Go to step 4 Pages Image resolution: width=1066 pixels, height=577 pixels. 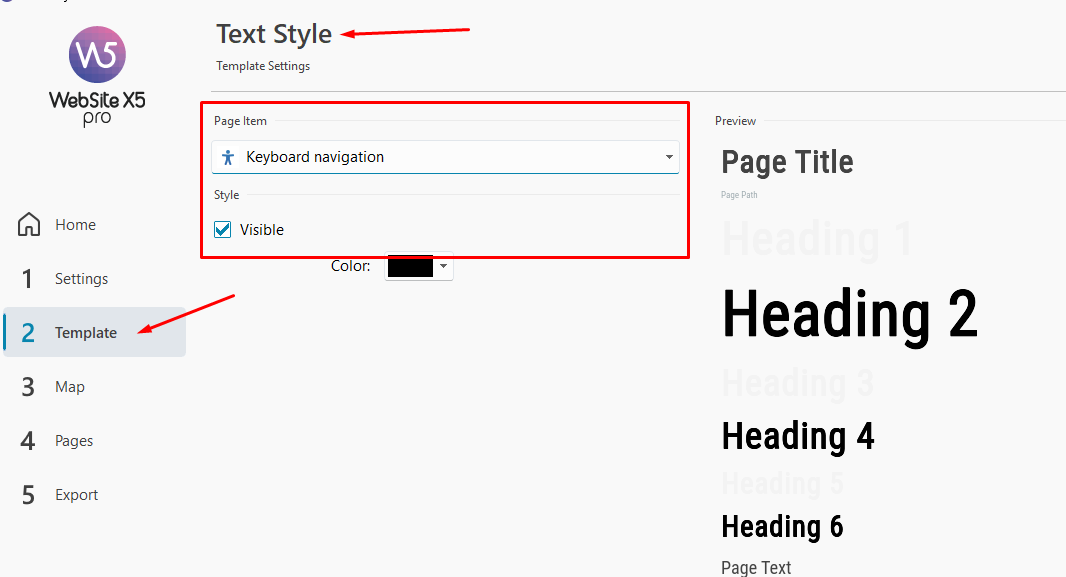94,440
